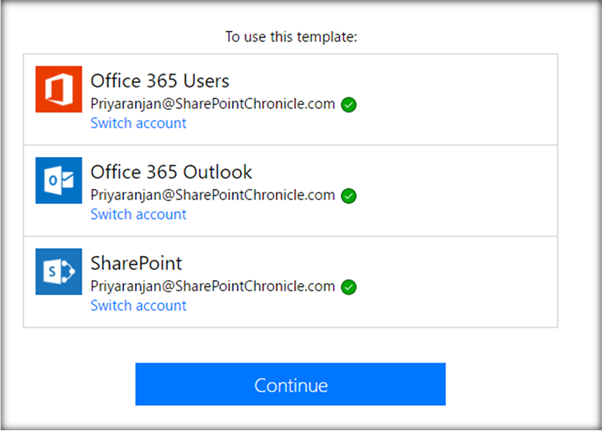
Task: Click the Office 365 Users logo icon
Action: (58, 89)
